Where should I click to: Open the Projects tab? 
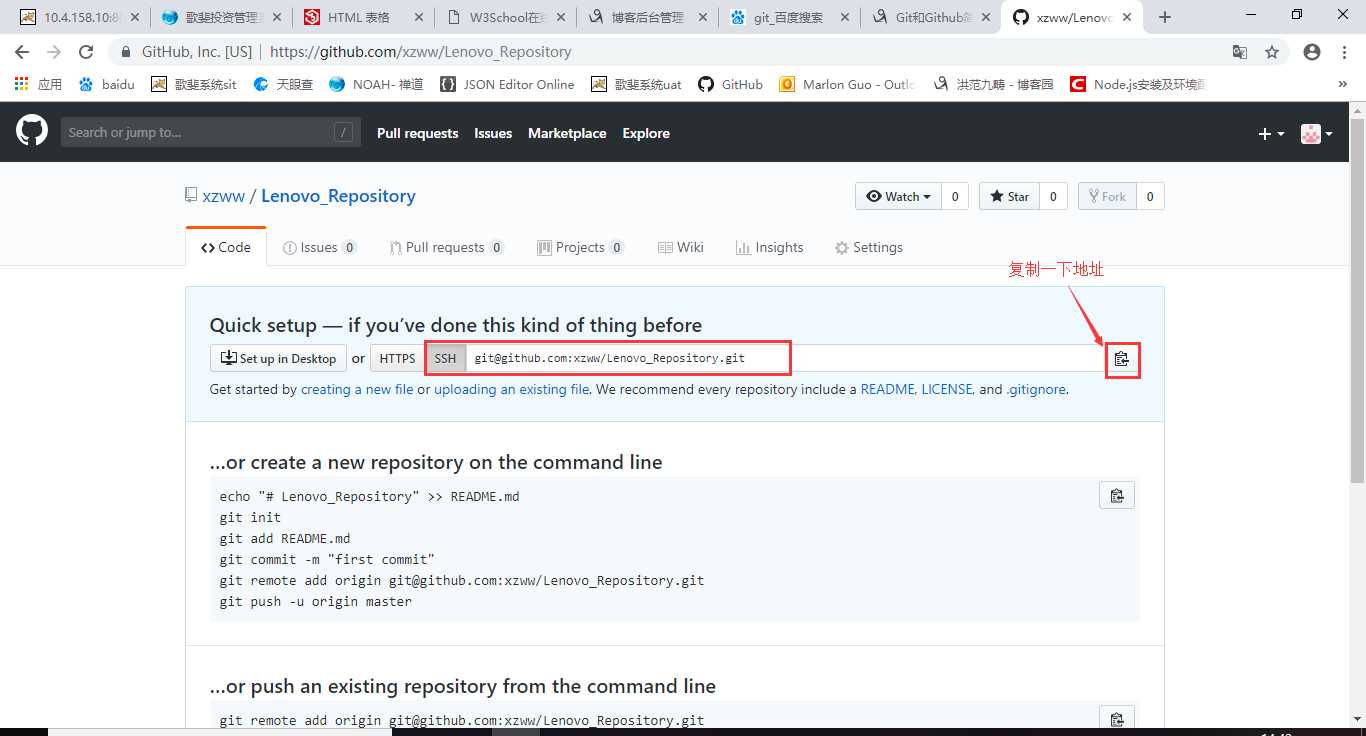coord(580,247)
